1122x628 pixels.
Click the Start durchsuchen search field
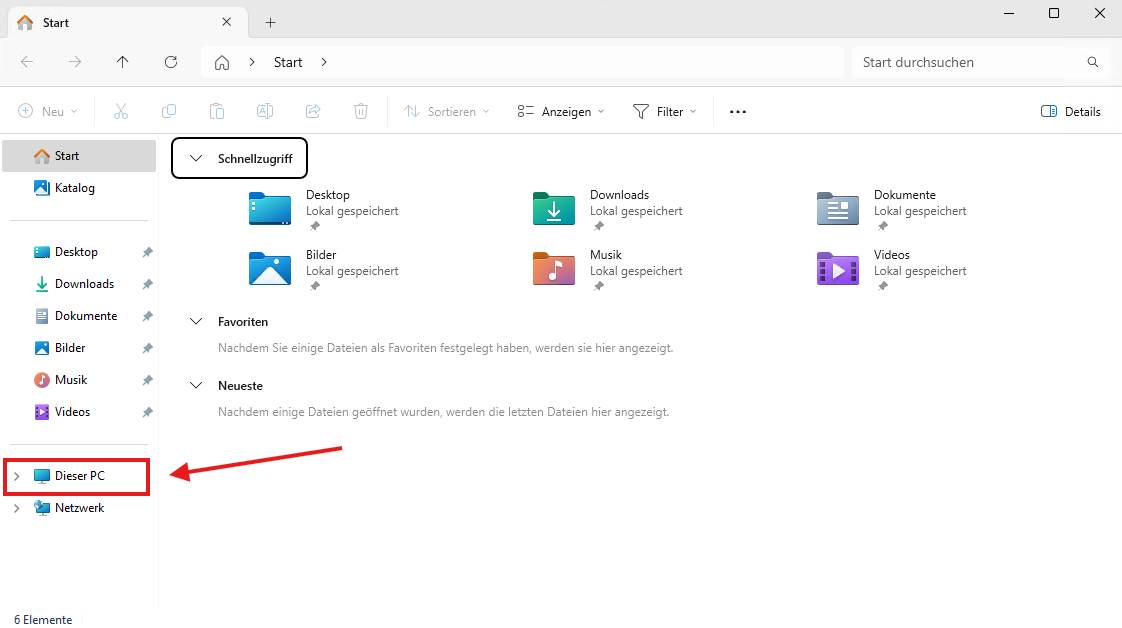tap(970, 62)
